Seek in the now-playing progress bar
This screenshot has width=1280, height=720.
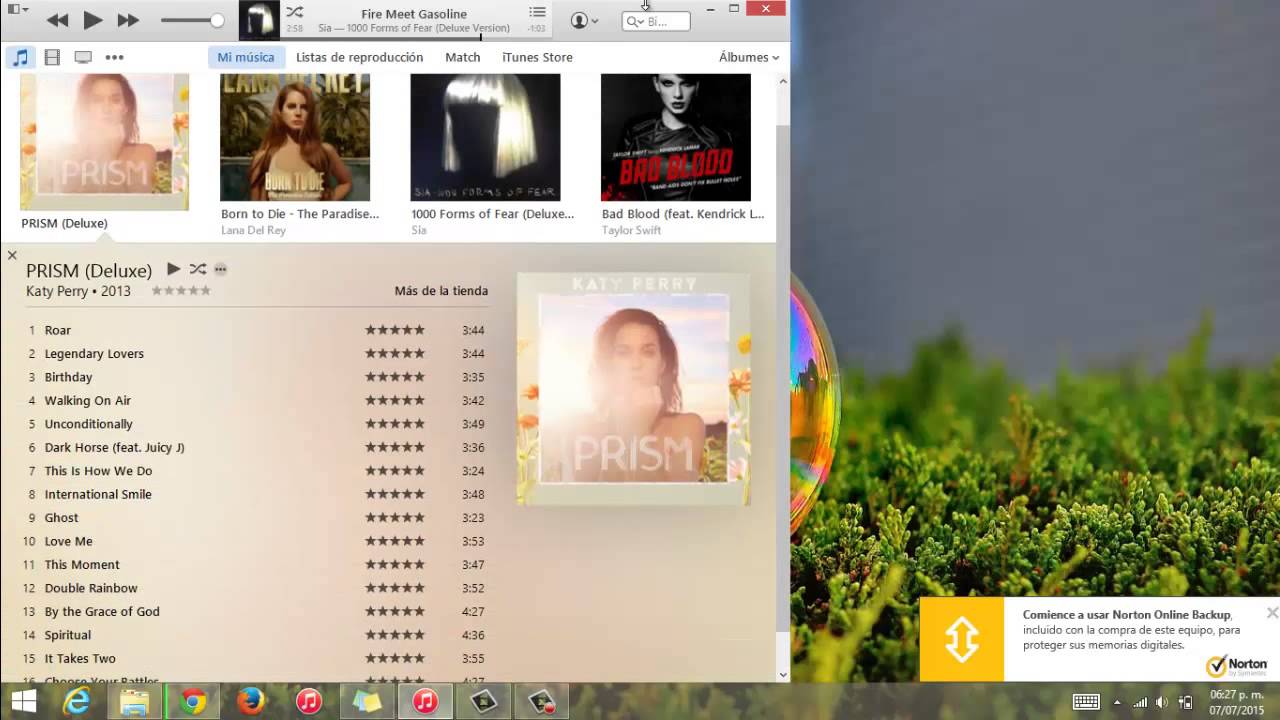[x=415, y=38]
